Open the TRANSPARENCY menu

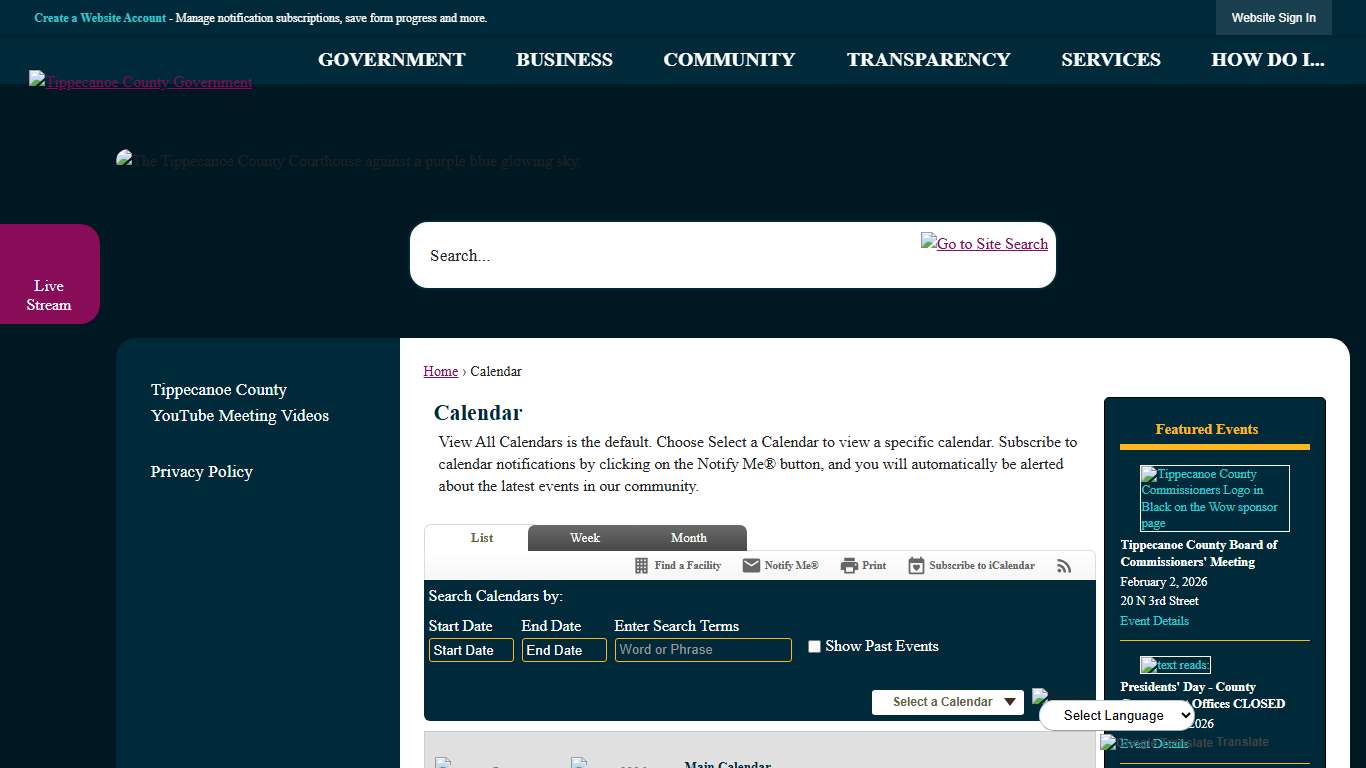(x=928, y=59)
